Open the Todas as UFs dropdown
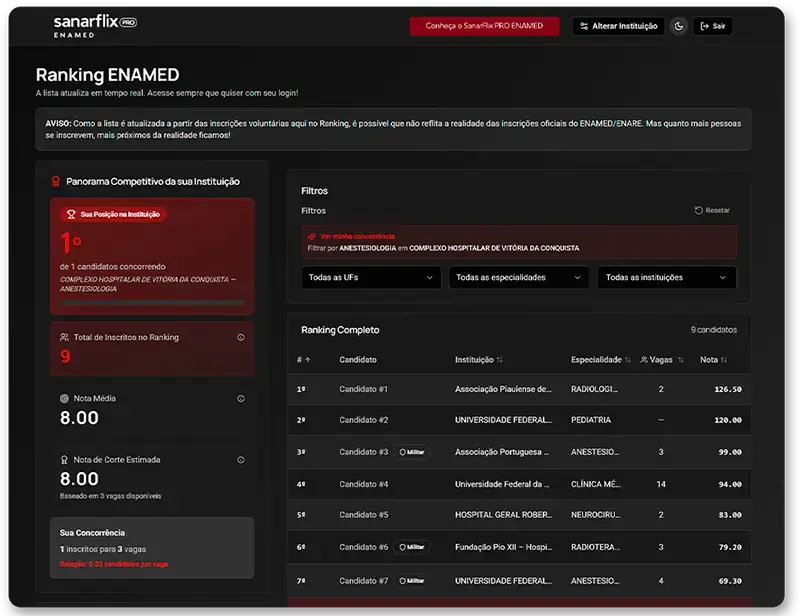This screenshot has width=800, height=616. pyautogui.click(x=370, y=277)
